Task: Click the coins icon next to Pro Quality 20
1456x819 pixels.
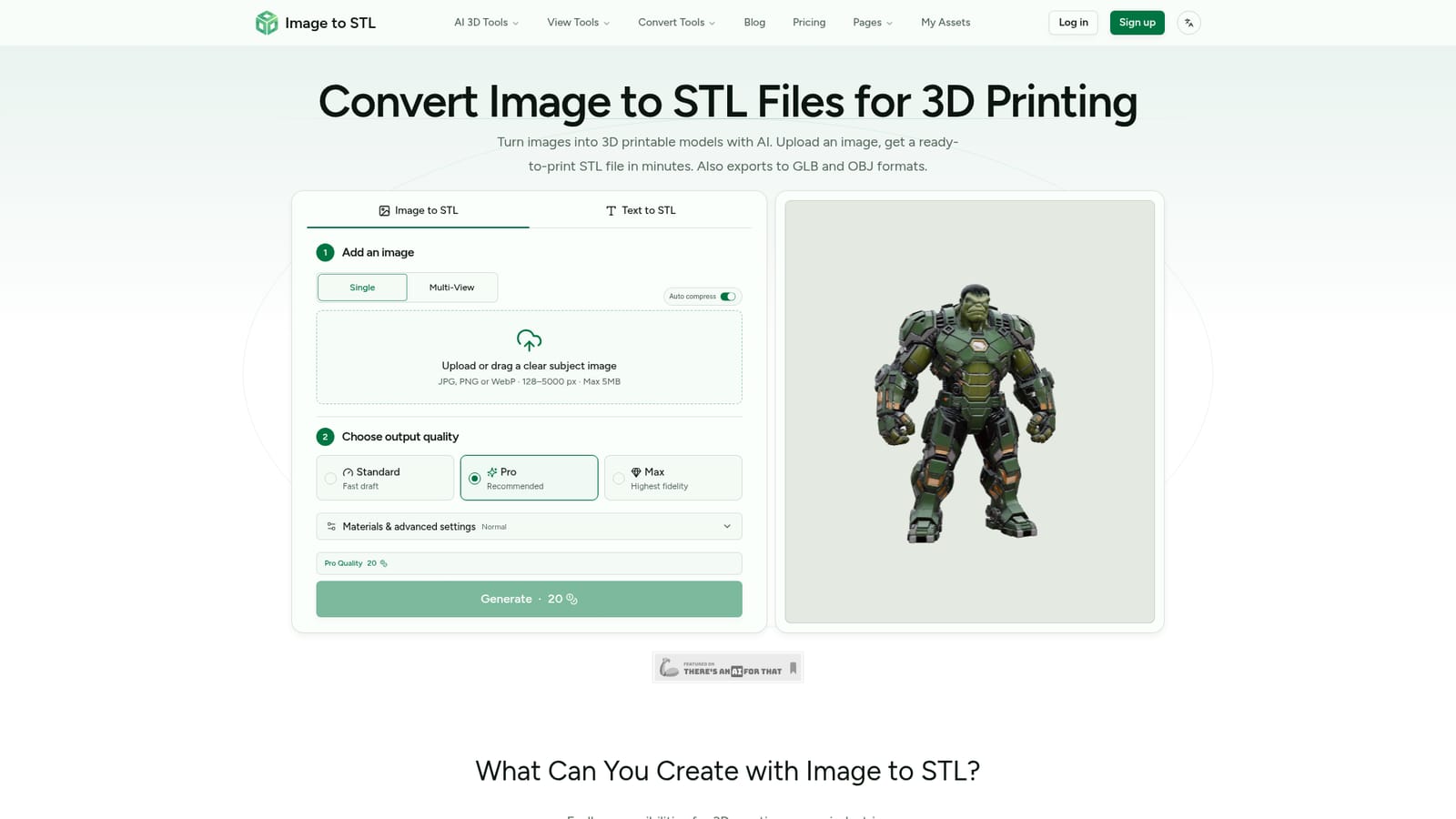Action: point(384,563)
